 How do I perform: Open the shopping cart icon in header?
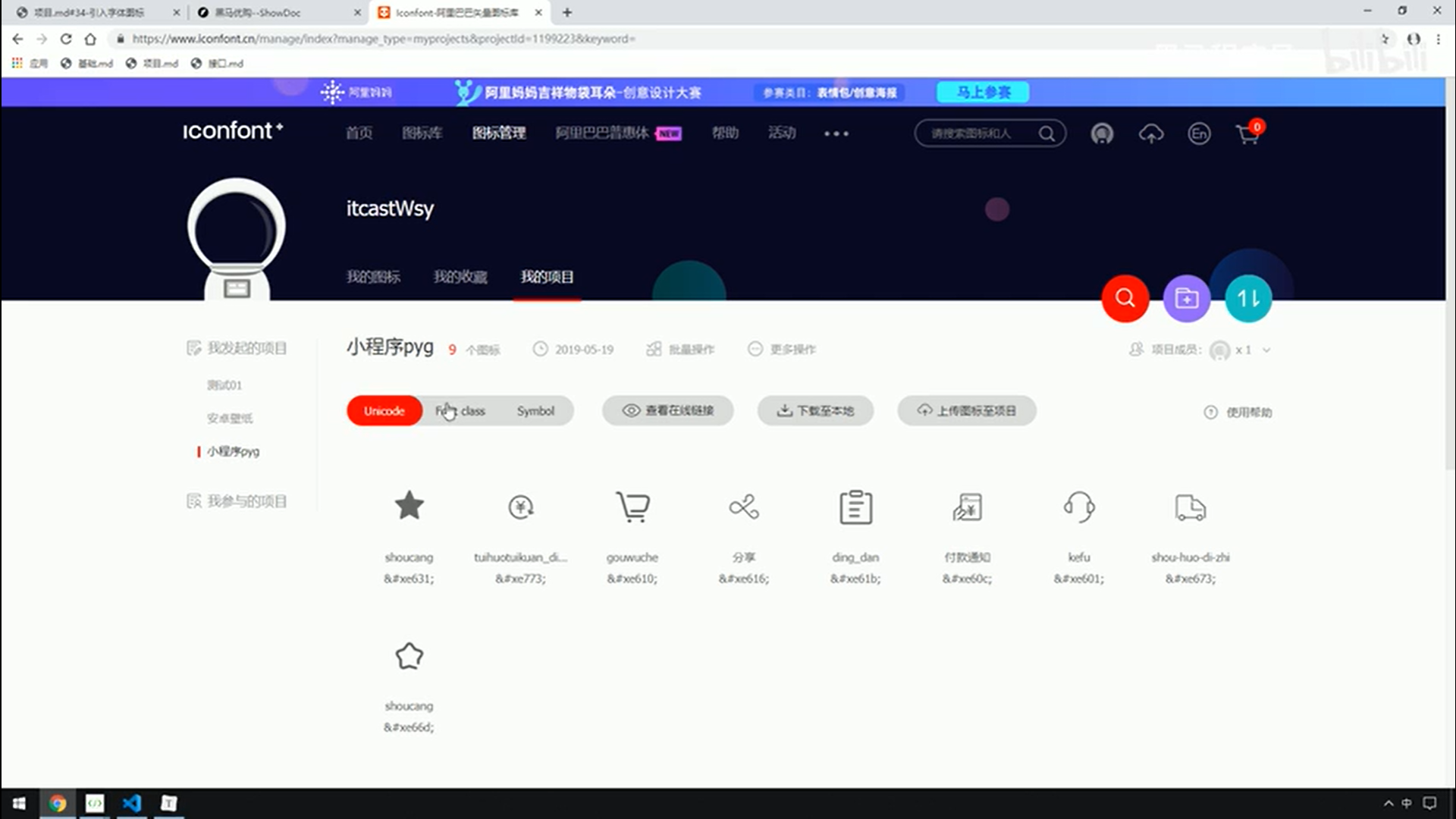tap(1247, 134)
